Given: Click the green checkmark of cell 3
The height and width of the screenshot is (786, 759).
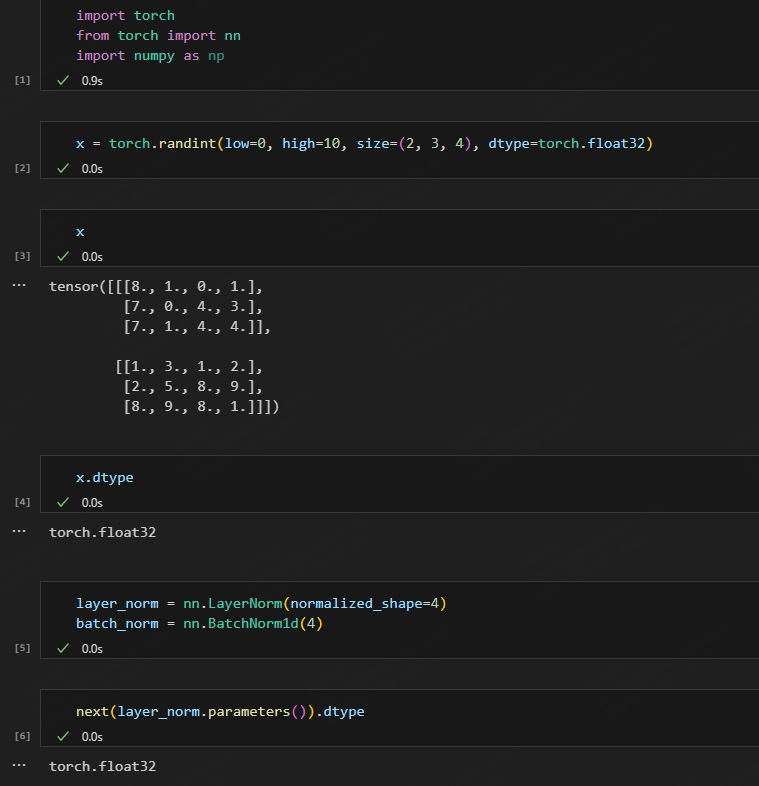Looking at the screenshot, I should click(63, 257).
